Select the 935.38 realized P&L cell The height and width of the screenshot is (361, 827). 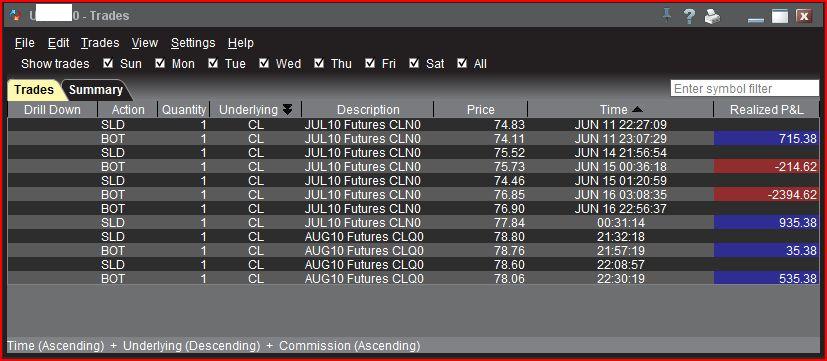pyautogui.click(x=766, y=222)
